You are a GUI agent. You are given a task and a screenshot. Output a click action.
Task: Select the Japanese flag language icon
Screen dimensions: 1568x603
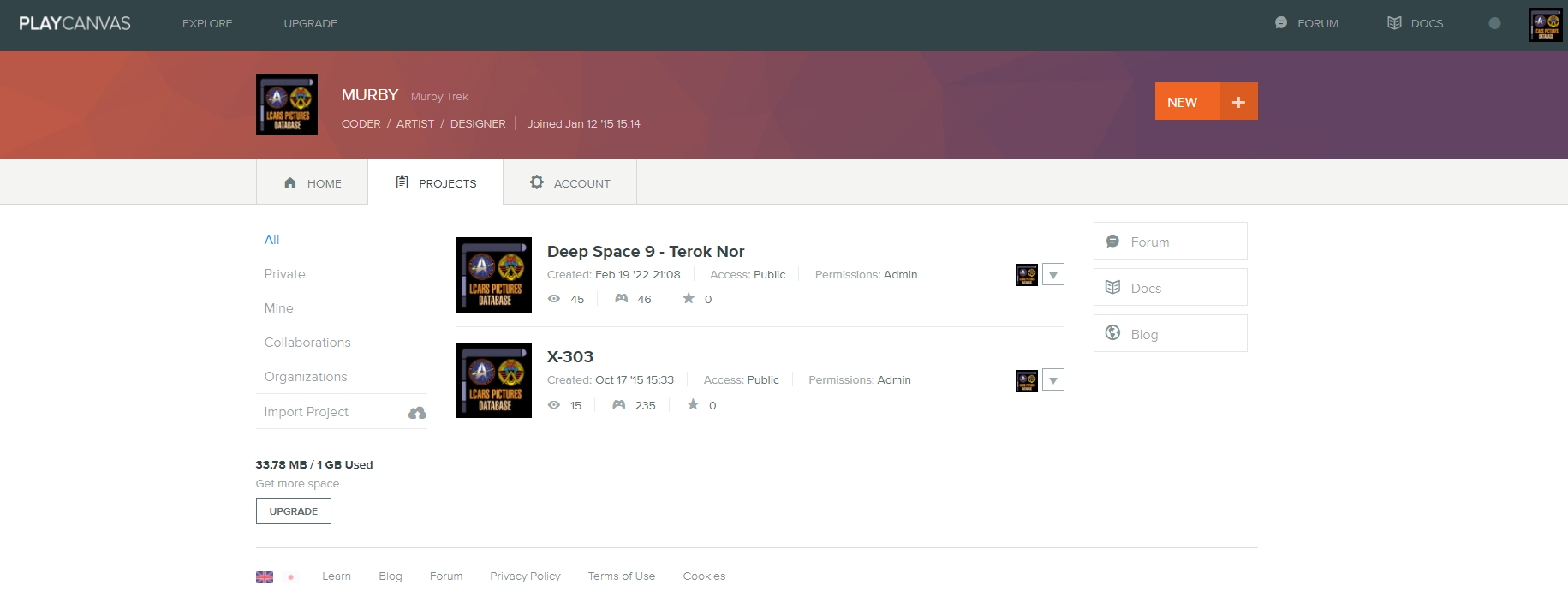point(291,577)
